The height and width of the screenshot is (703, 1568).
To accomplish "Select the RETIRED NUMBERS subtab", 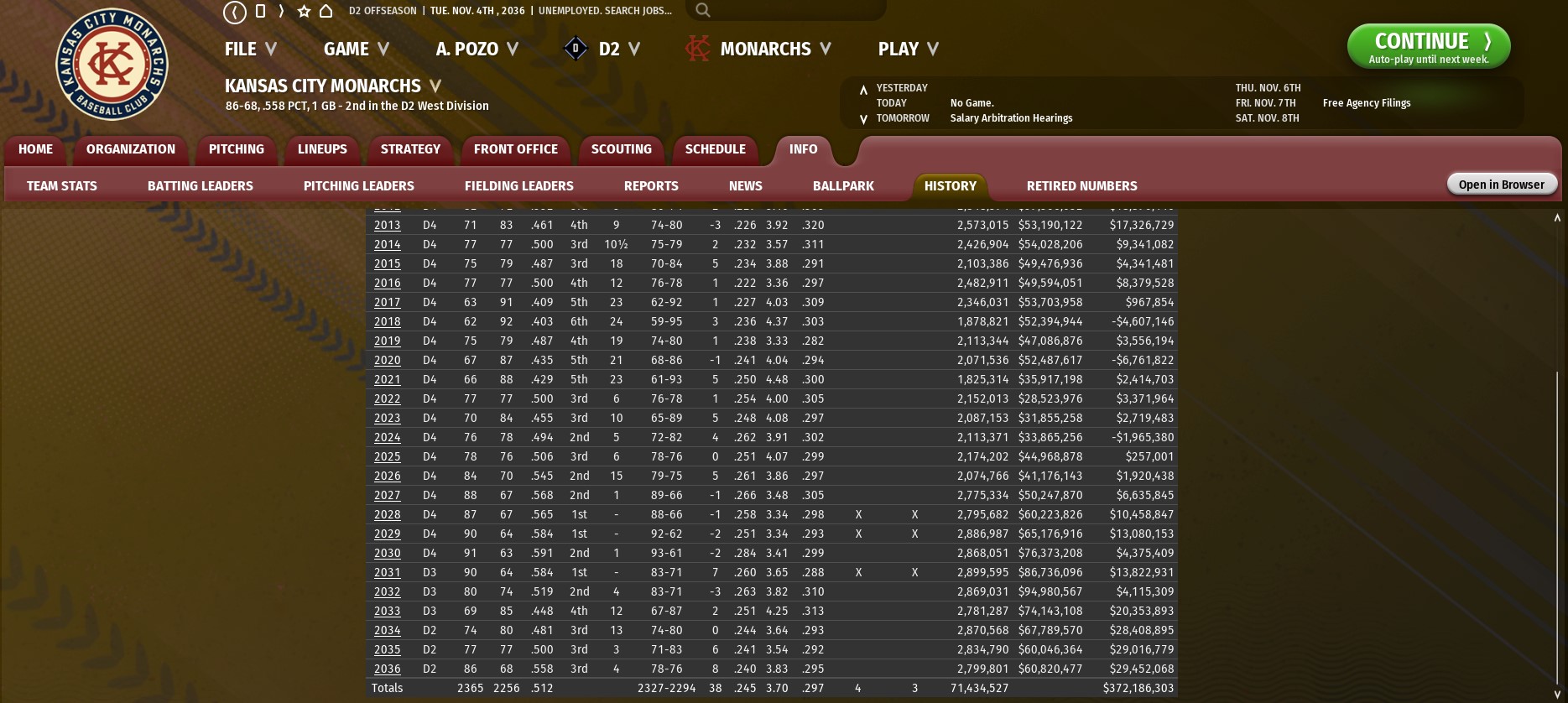I will [x=1081, y=186].
